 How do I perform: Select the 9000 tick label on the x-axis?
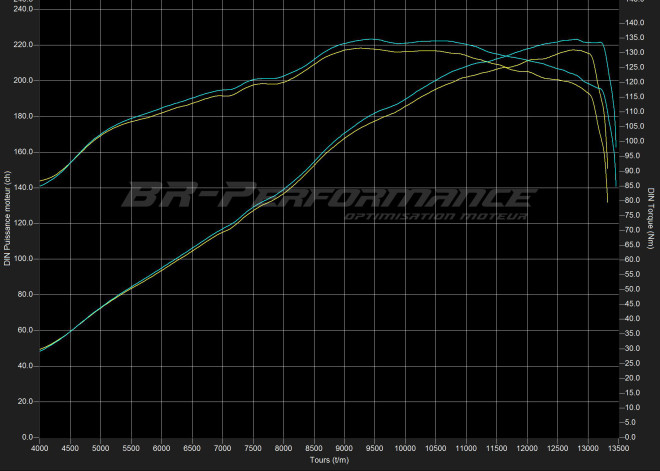click(344, 448)
